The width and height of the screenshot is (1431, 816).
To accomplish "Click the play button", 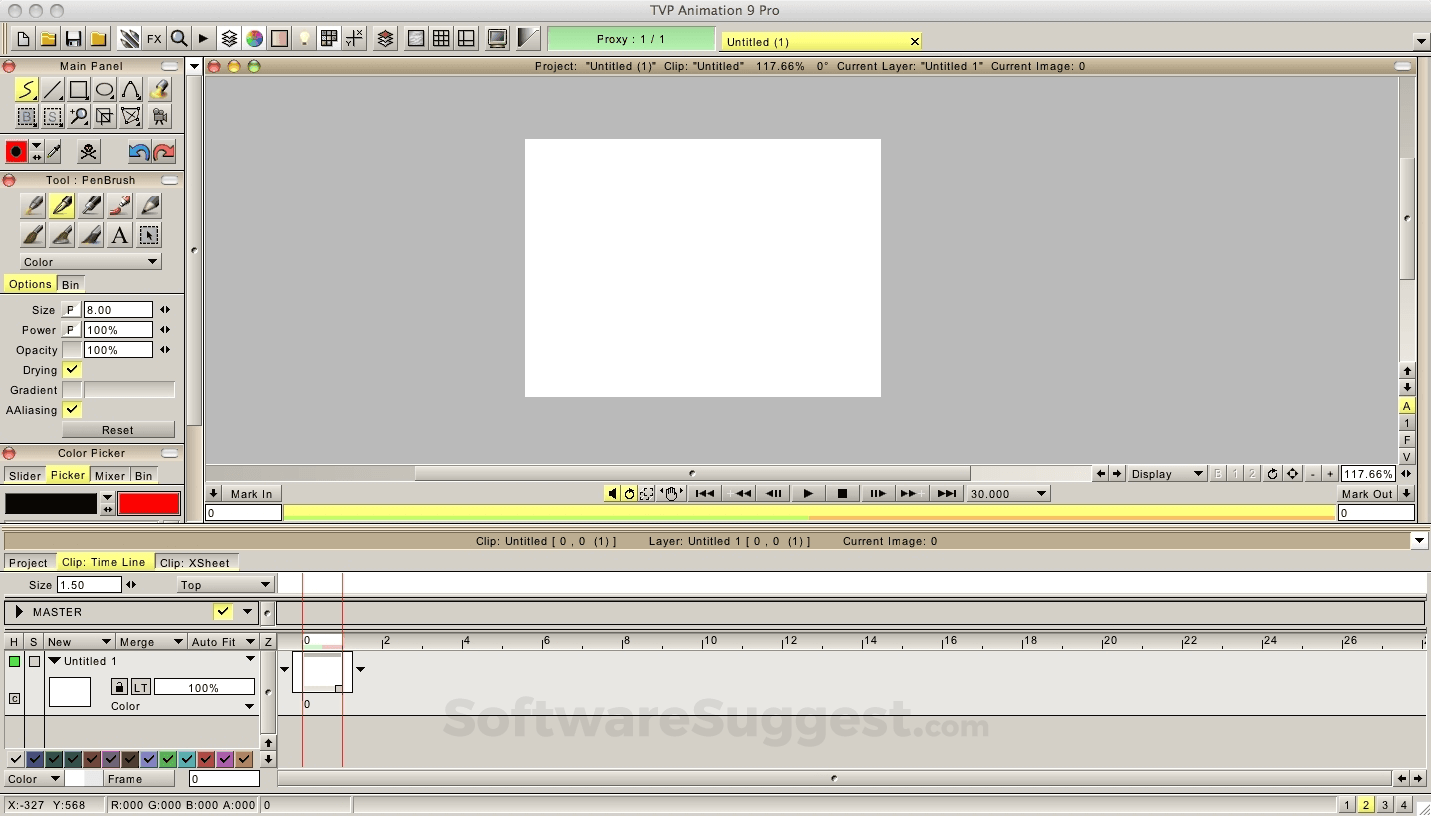I will pyautogui.click(x=808, y=493).
